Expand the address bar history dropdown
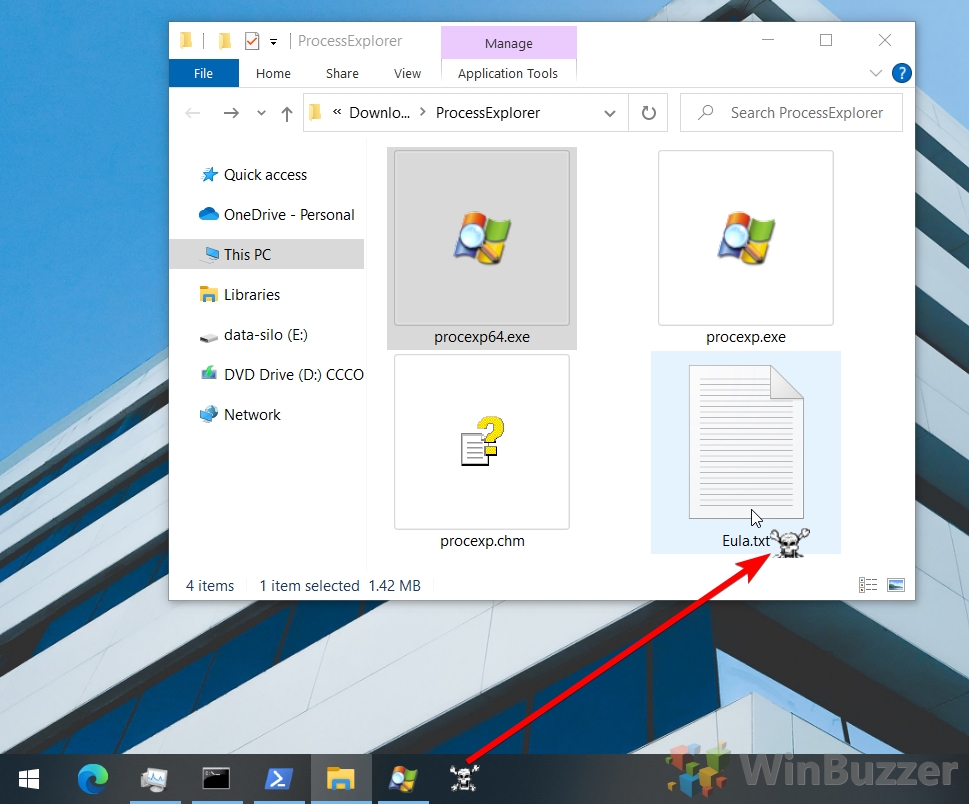This screenshot has width=969, height=804. coord(610,113)
